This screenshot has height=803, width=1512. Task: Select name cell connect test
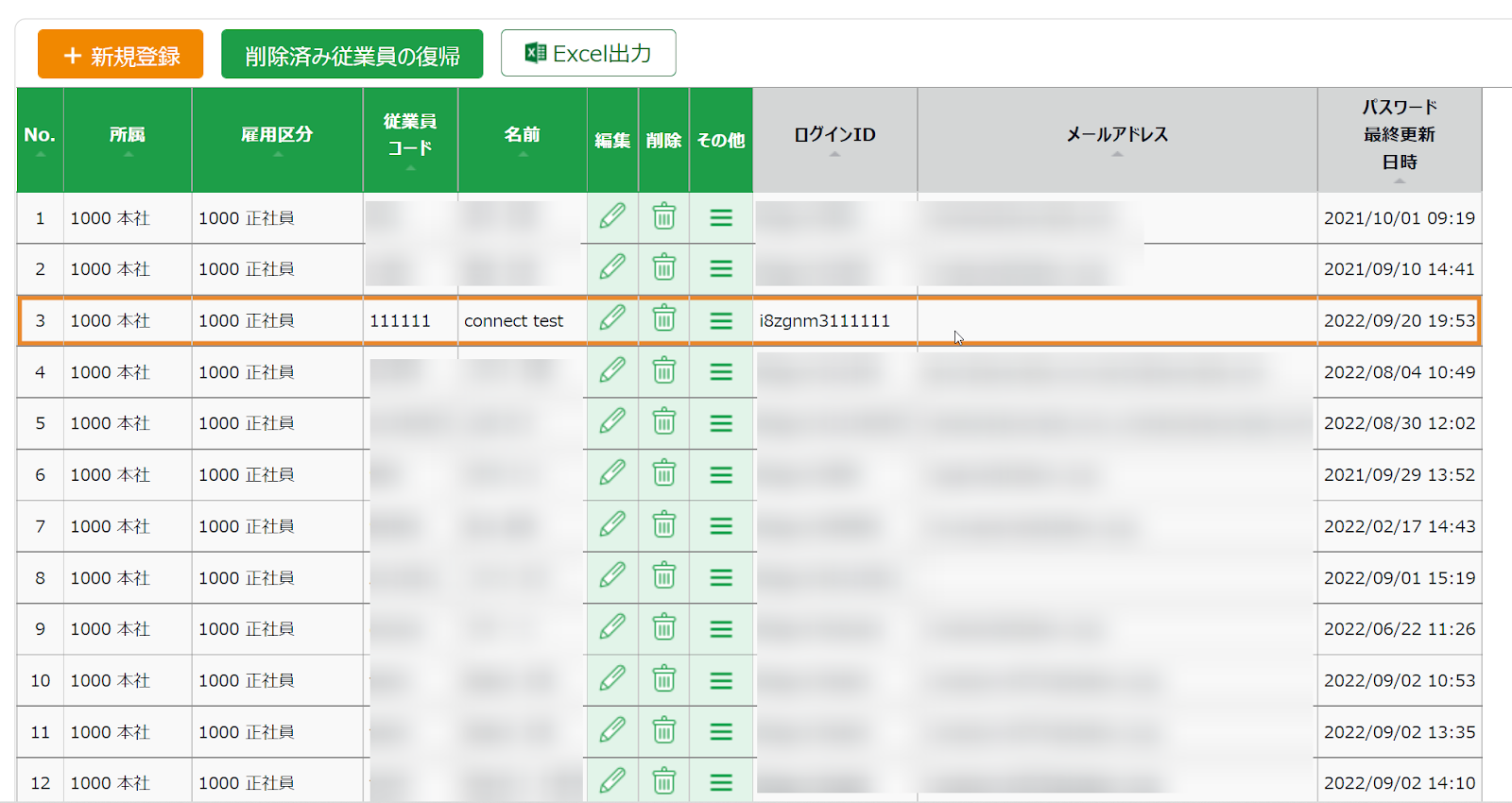point(513,321)
